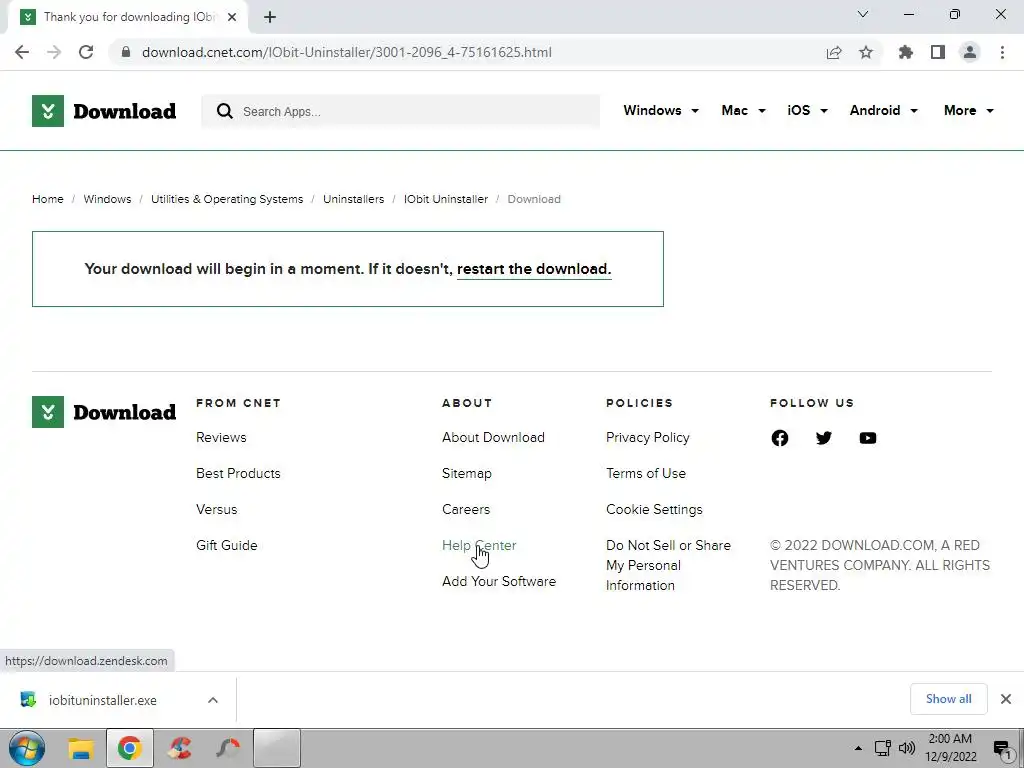The width and height of the screenshot is (1024, 768).
Task: Open the Terms of Use link
Action: coord(646,473)
